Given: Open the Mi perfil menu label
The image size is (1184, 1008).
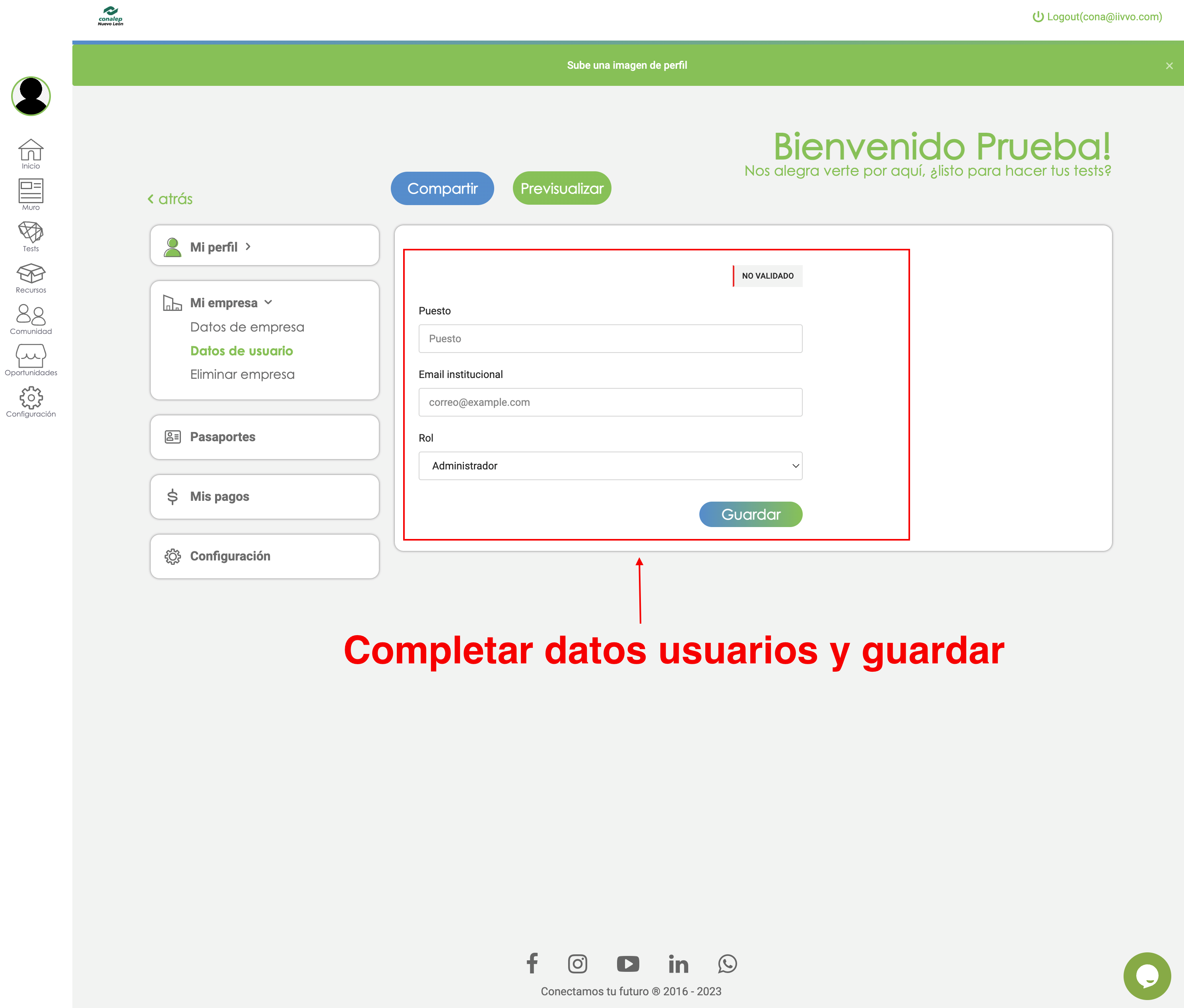Looking at the screenshot, I should click(x=214, y=247).
